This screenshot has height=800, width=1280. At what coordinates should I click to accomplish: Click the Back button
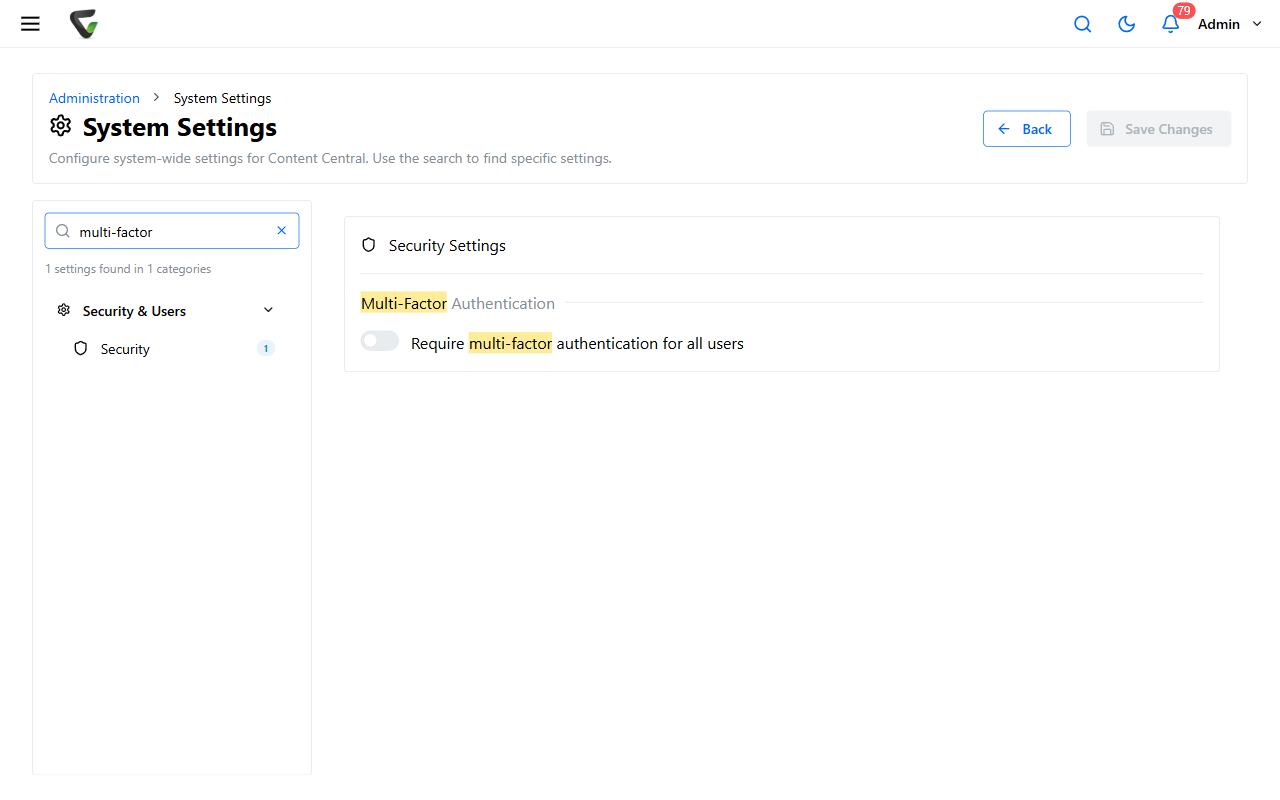(1027, 129)
